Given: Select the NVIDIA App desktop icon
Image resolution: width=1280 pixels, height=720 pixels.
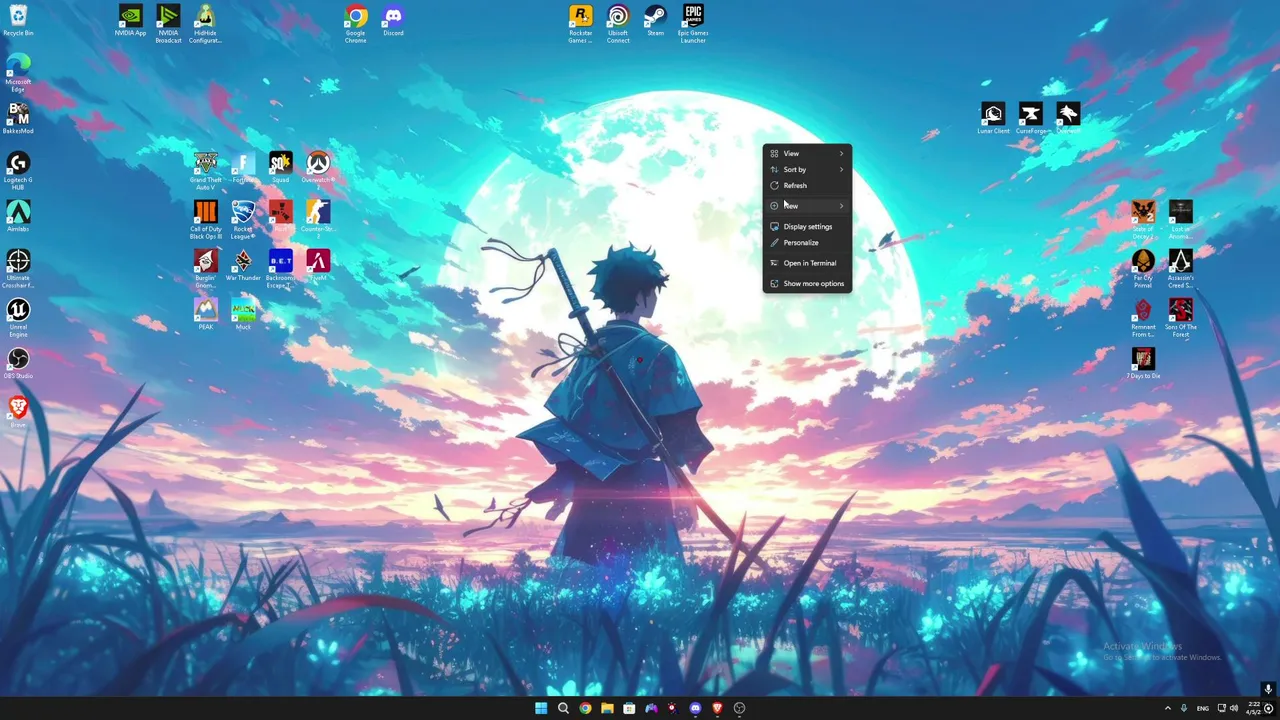Looking at the screenshot, I should (x=130, y=20).
